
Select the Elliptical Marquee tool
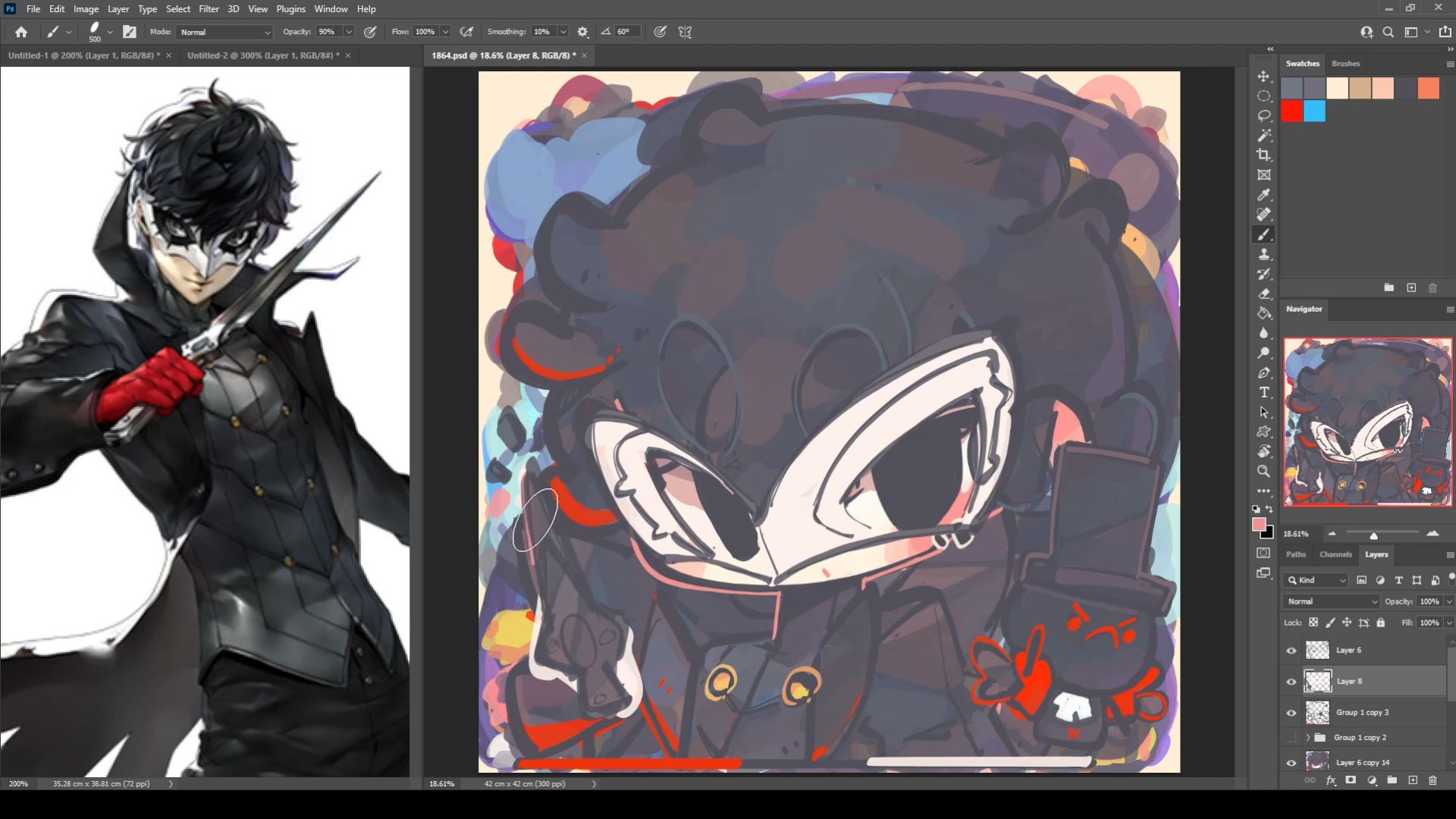tap(1263, 96)
